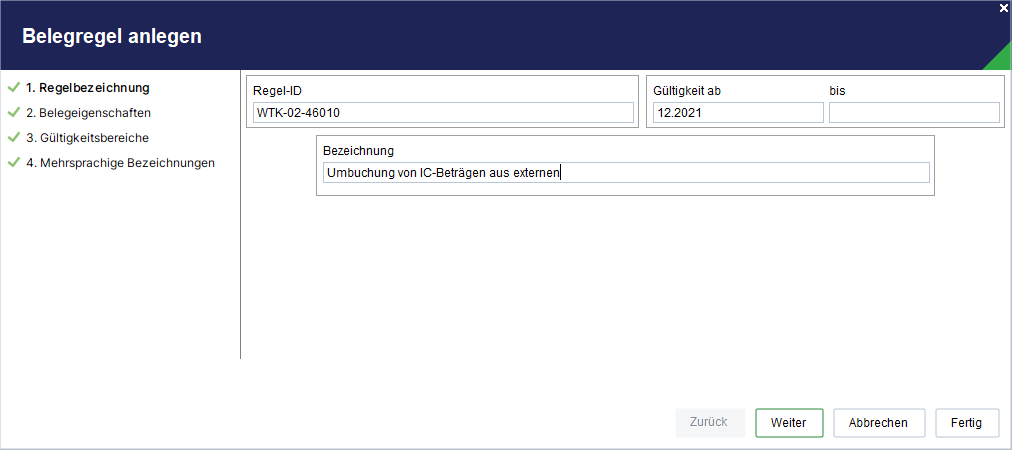Close the Belegregel anlegen dialog
1012x450 pixels.
(x=1004, y=7)
